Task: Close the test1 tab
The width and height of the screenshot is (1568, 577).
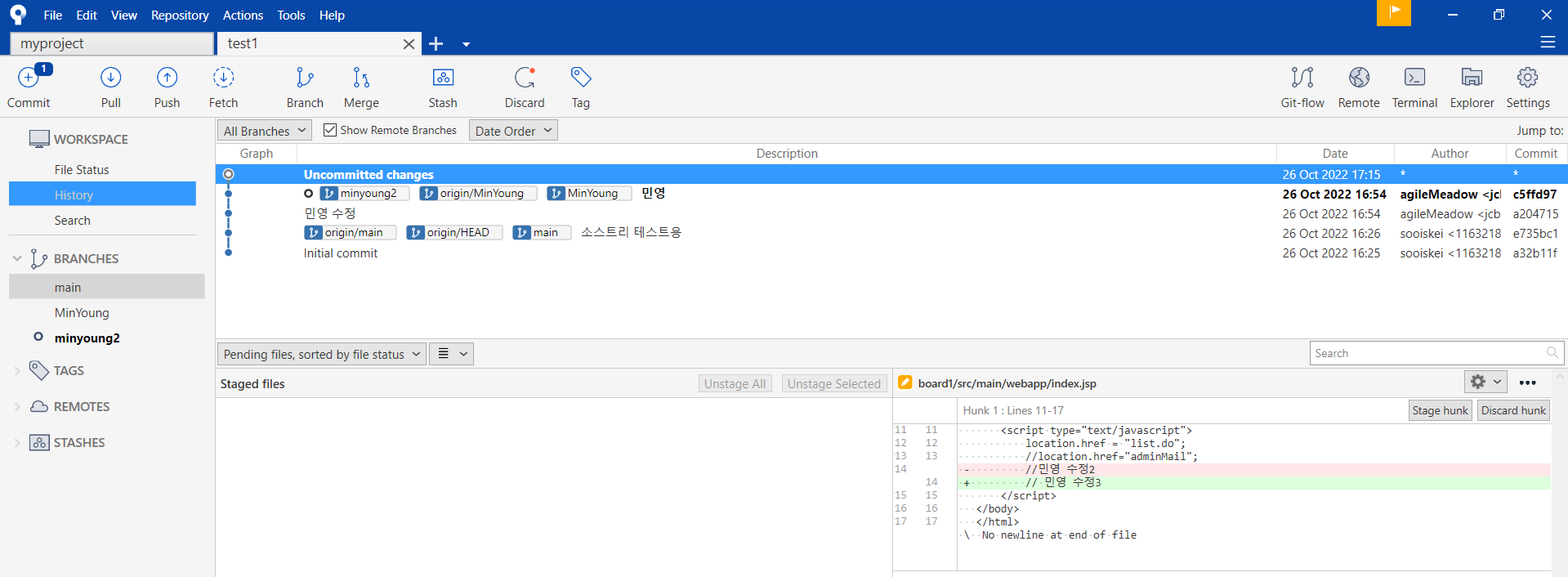Action: (x=409, y=44)
